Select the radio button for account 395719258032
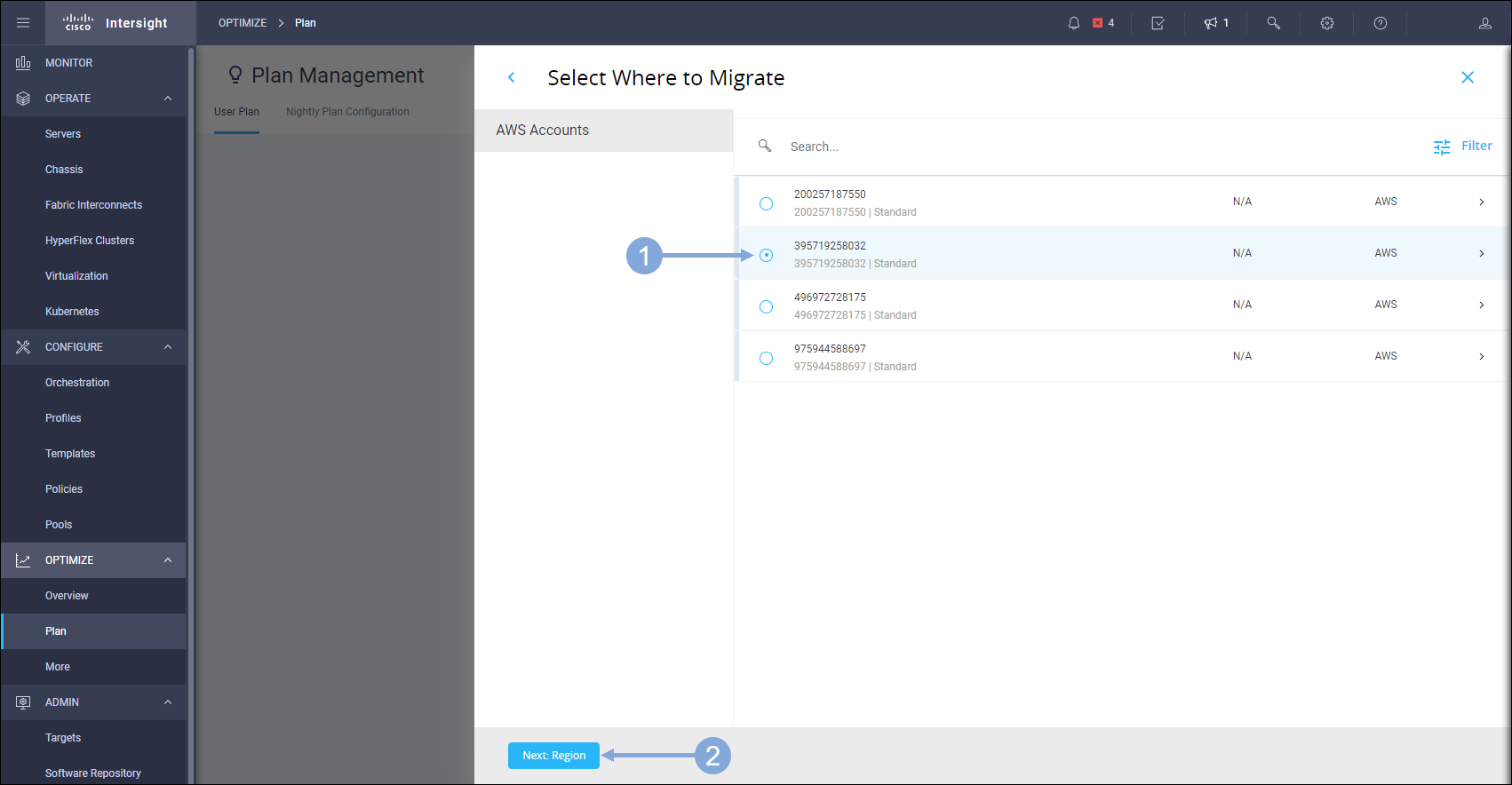 [x=766, y=255]
